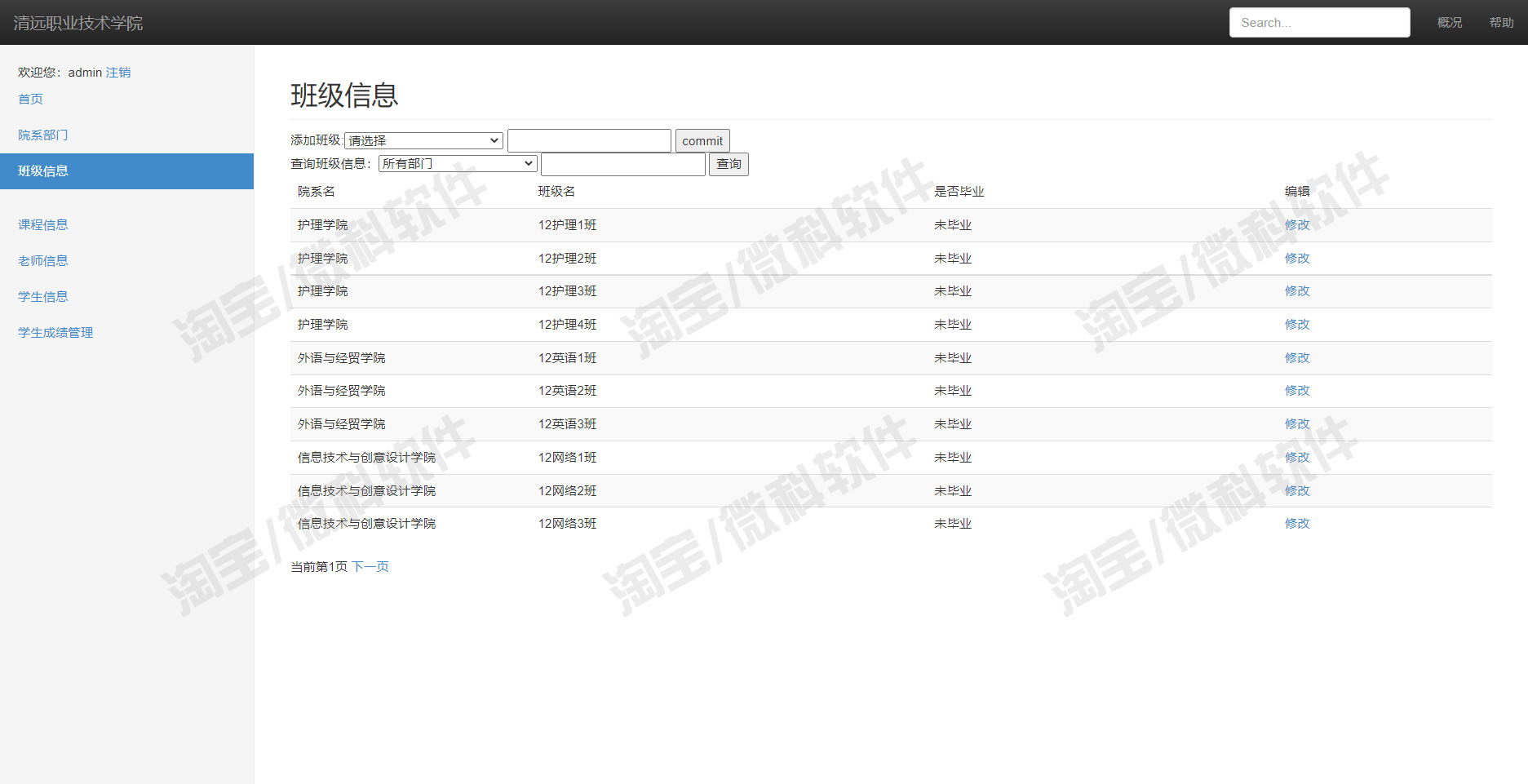Viewport: 1528px width, 784px height.
Task: Open 学生成绩管理 in the sidebar
Action: point(55,333)
